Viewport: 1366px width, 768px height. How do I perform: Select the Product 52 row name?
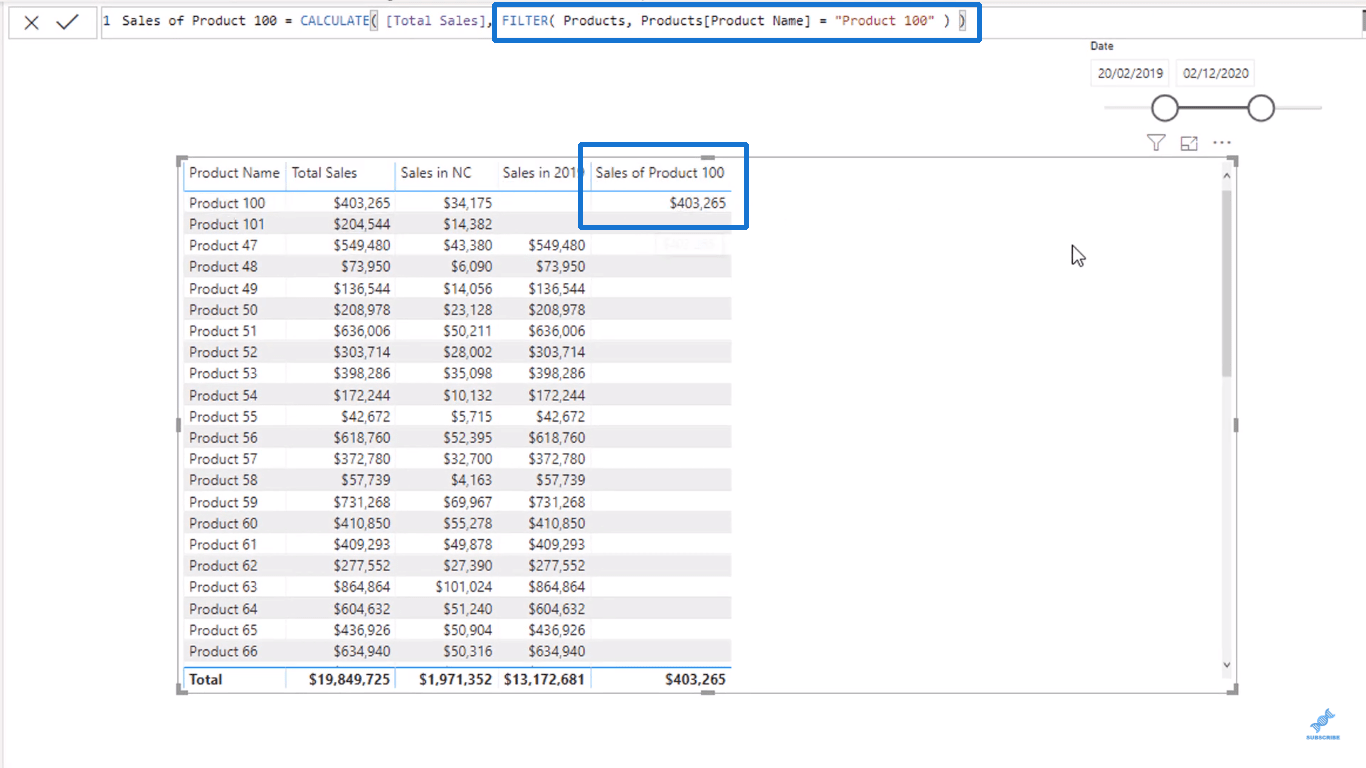[x=223, y=352]
